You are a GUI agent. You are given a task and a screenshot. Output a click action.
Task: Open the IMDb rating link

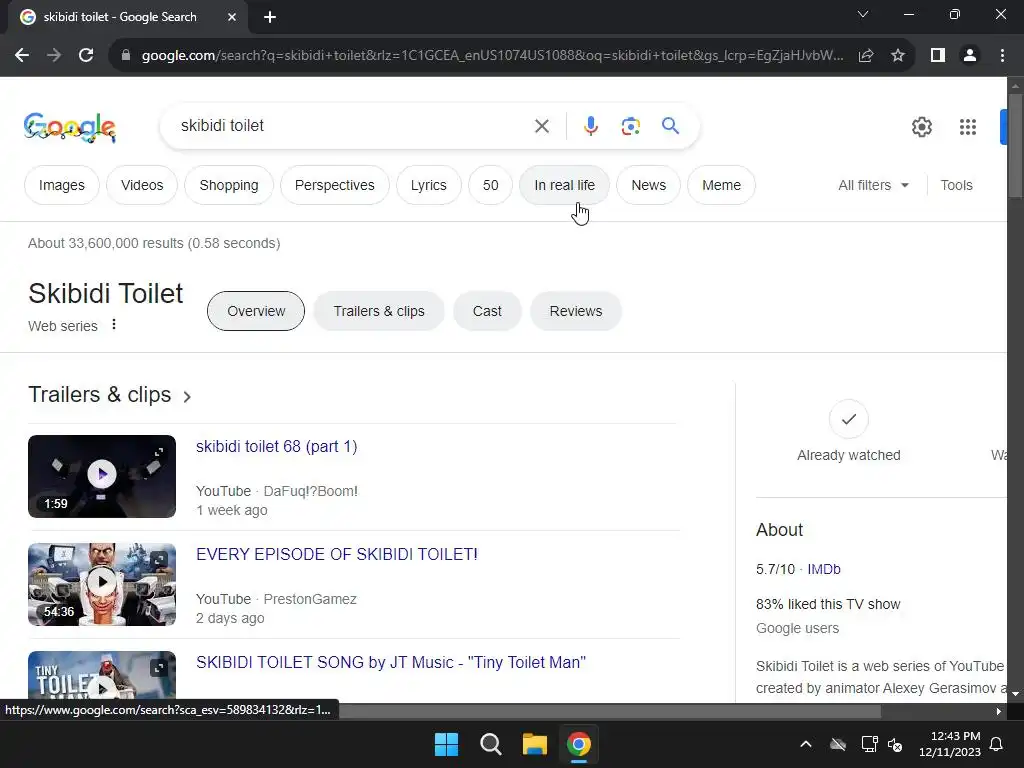[x=824, y=569]
